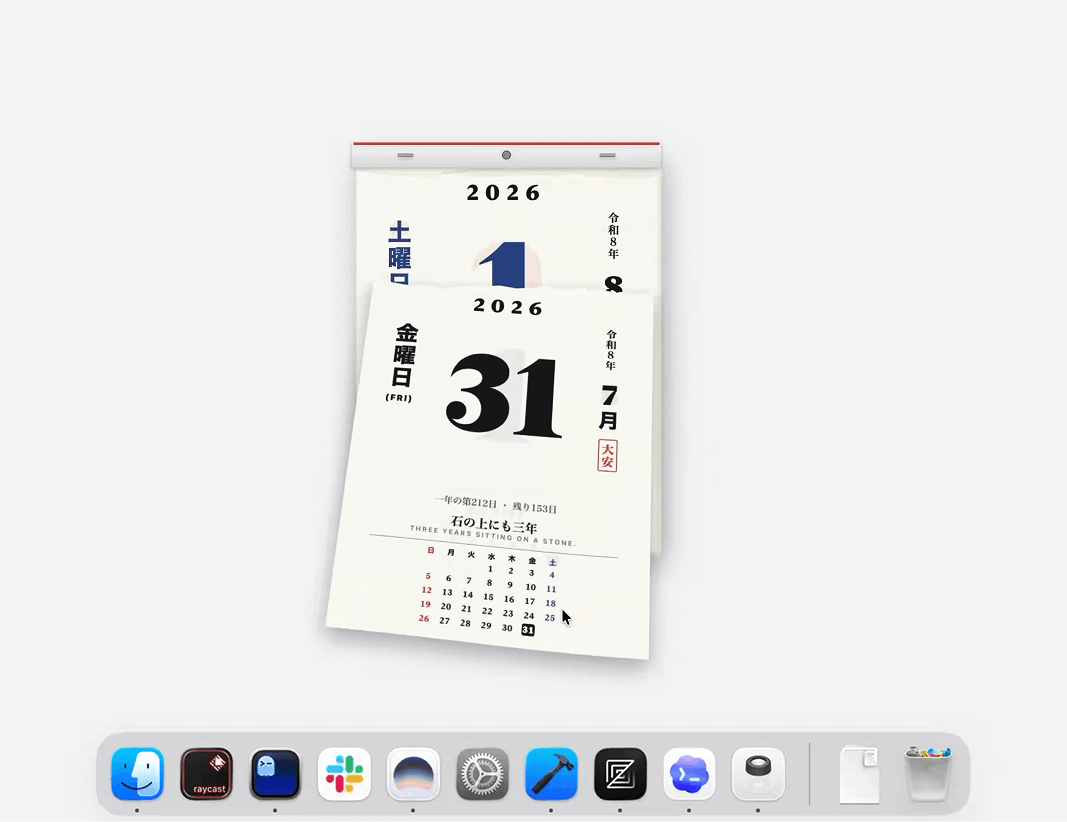Open the camera lens app icon
The width and height of the screenshot is (1067, 822).
point(758,774)
